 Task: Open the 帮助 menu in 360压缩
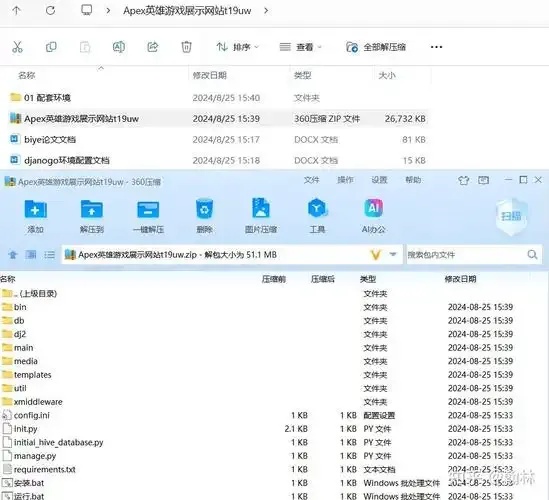tap(413, 180)
